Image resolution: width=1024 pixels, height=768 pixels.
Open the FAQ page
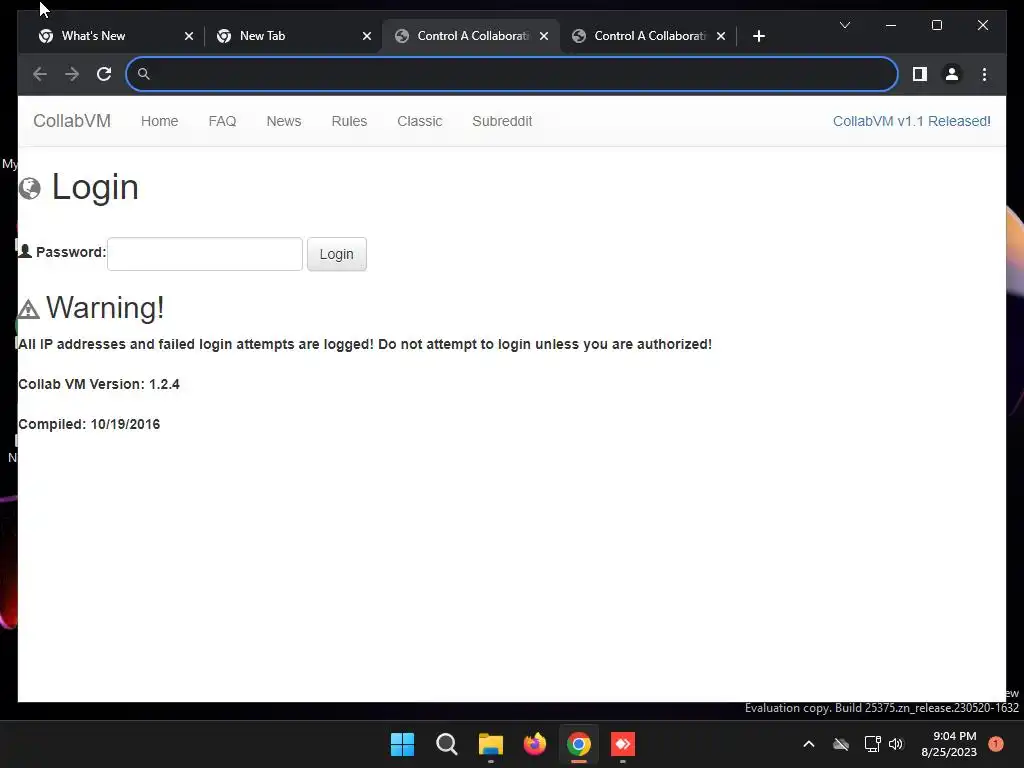click(x=222, y=121)
